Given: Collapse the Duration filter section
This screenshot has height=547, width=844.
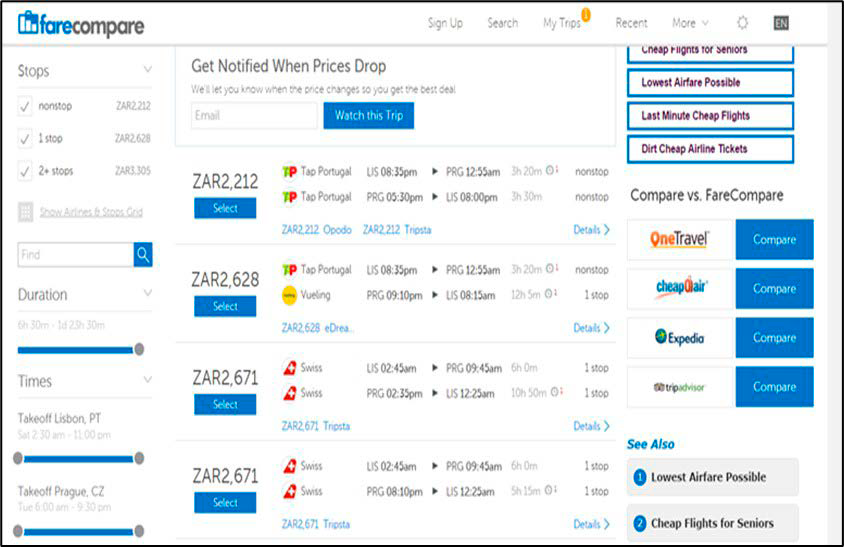Looking at the screenshot, I should [147, 294].
